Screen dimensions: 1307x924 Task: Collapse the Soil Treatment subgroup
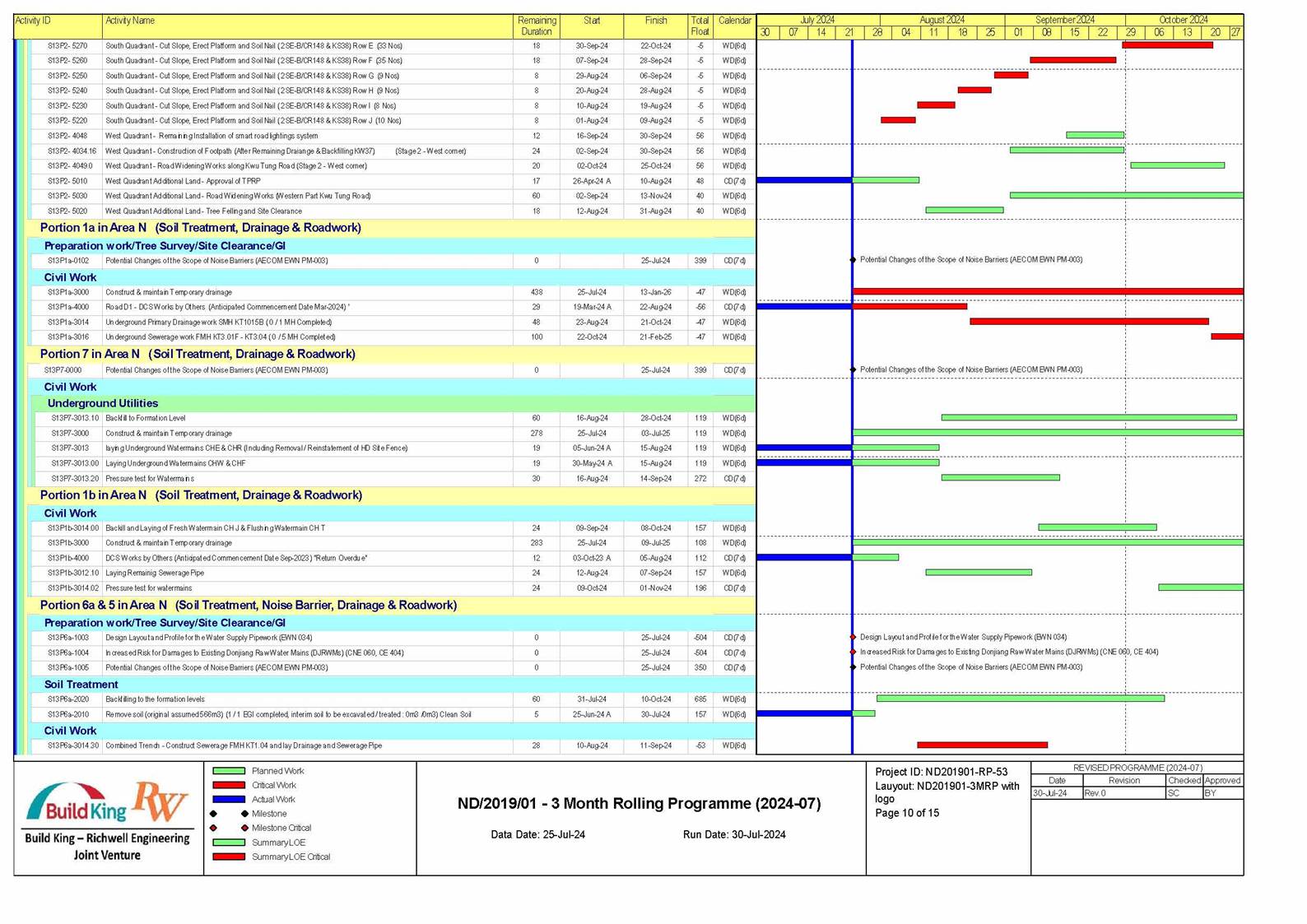[81, 685]
